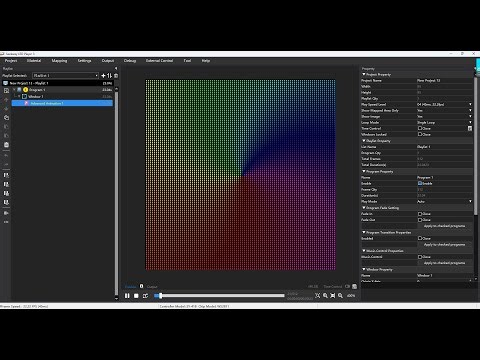Open the Play Speed Level dropdown
This screenshot has height=360, width=480.
click(470, 104)
